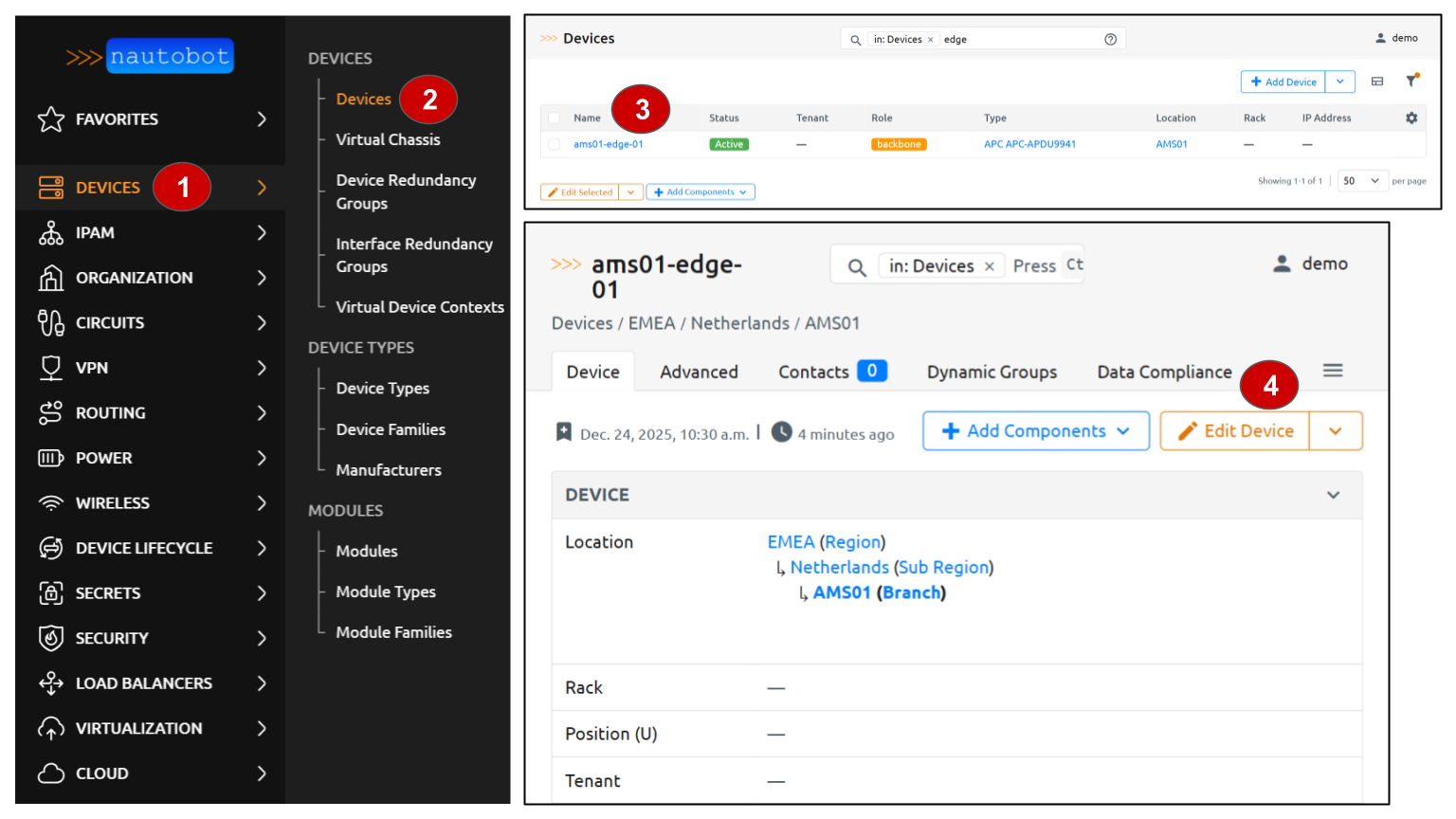Click the Secrets lock icon
1456x819 pixels.
pos(51,593)
